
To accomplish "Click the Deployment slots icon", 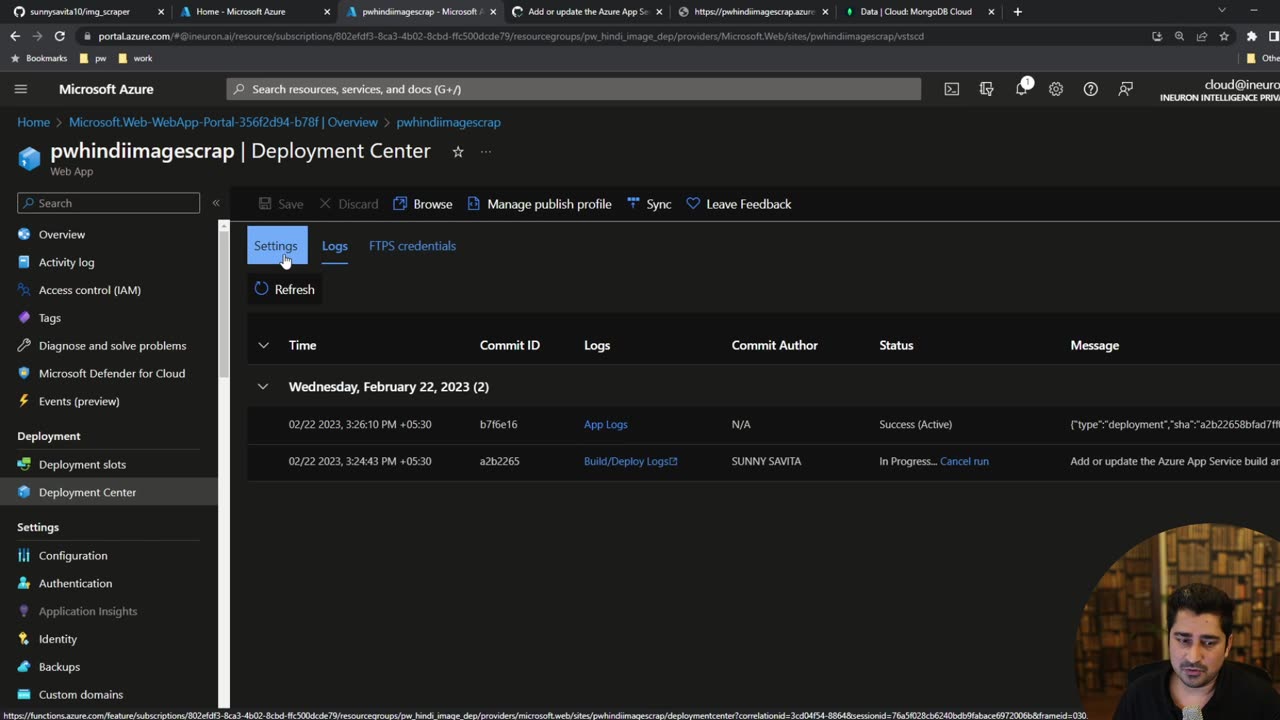I will (24, 464).
